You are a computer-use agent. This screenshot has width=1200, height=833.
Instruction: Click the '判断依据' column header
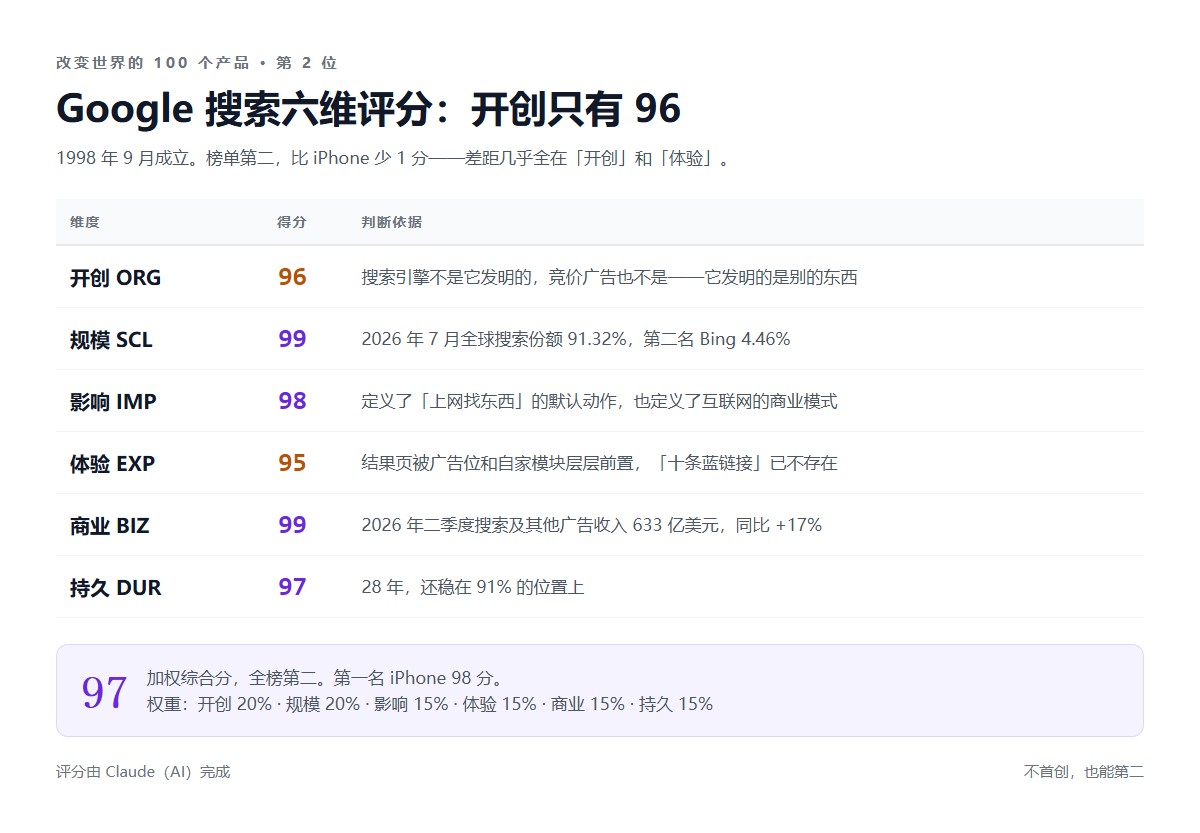tap(392, 222)
